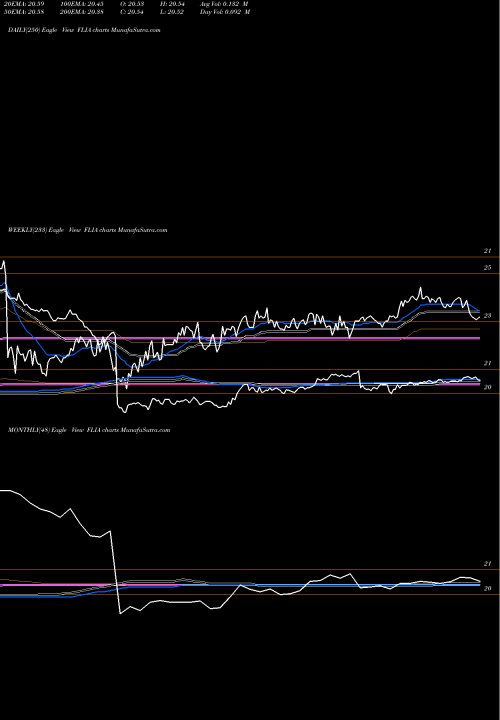This screenshot has height=720, width=500.
Task: Click the Day Vol reading
Action: 225,12
